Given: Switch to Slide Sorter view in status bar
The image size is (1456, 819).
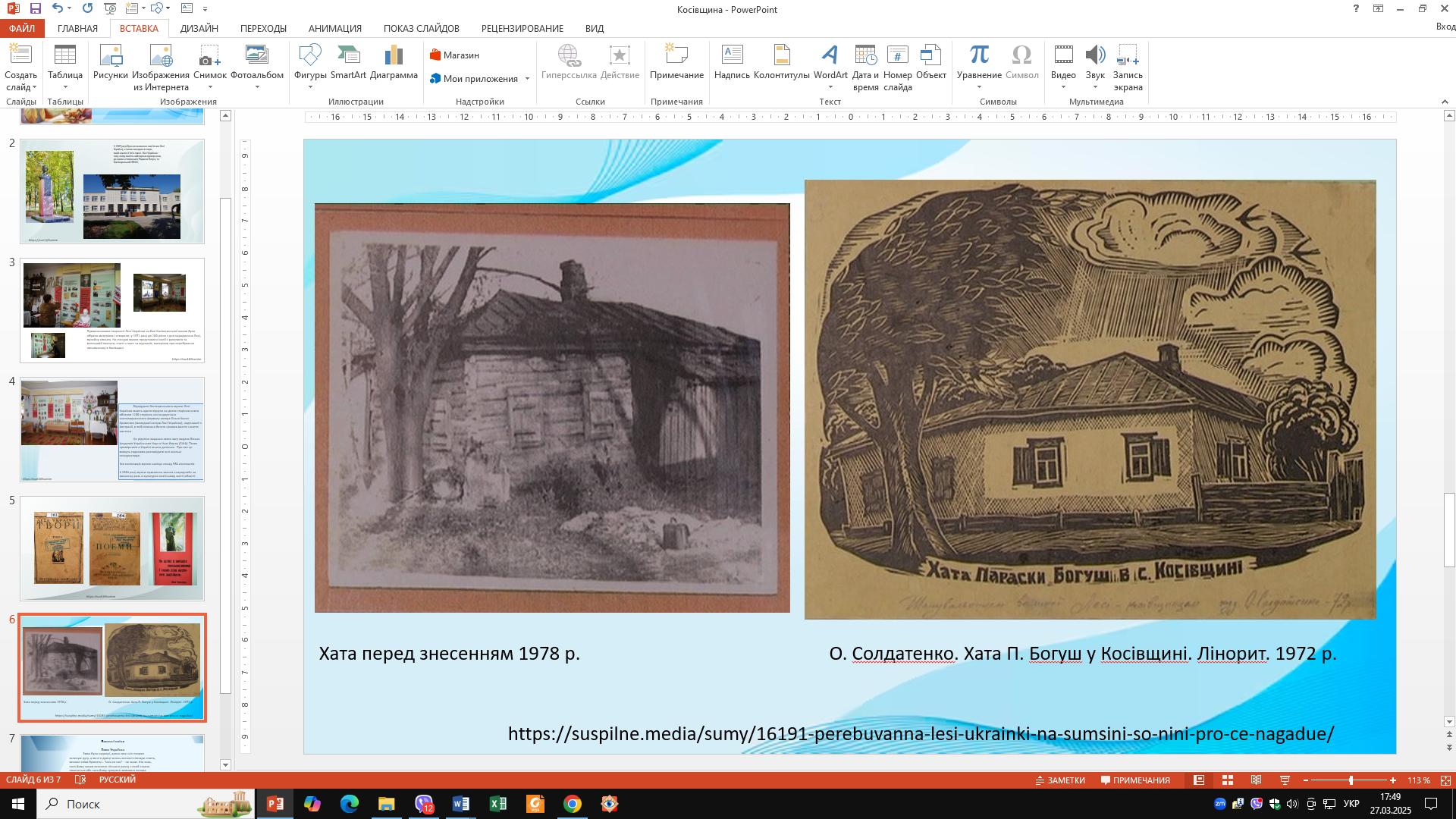Looking at the screenshot, I should pyautogui.click(x=1228, y=780).
